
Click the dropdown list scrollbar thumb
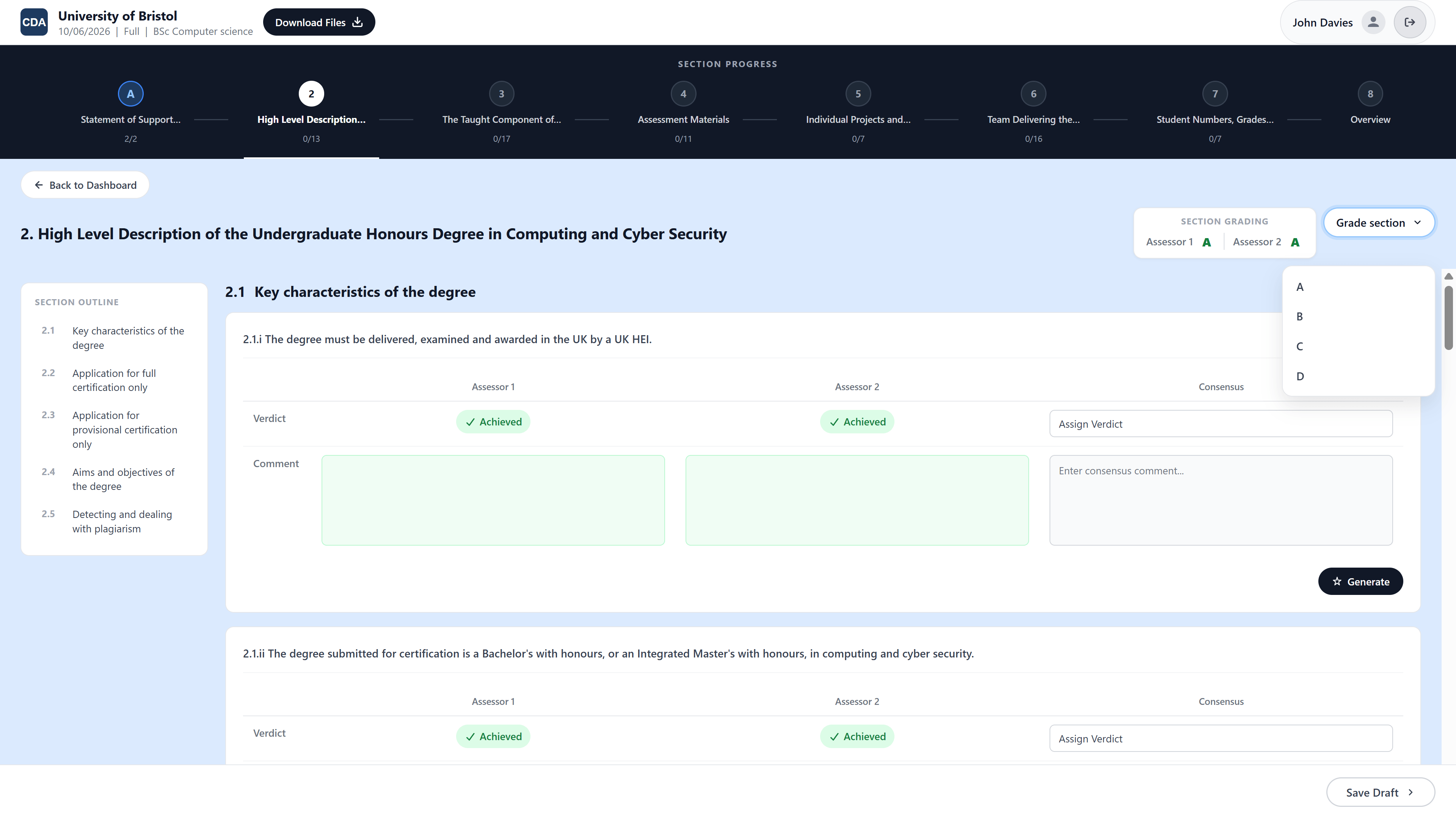point(1448,318)
